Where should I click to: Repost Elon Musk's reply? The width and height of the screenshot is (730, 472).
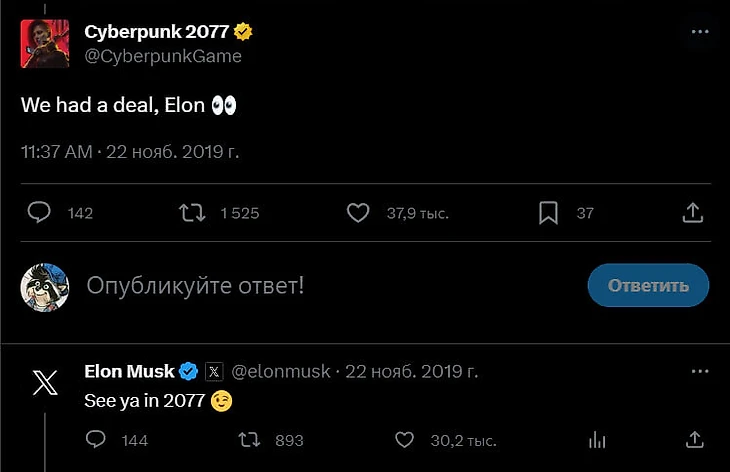(248, 440)
